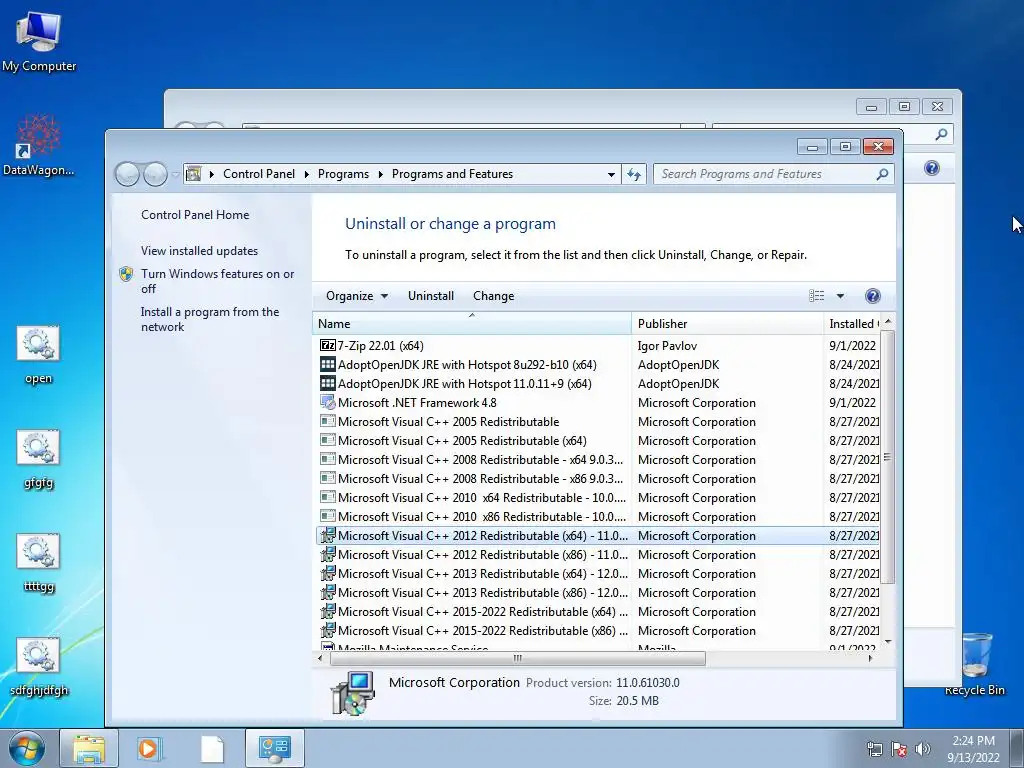1024x768 pixels.
Task: Click the Forward navigation arrow
Action: click(x=155, y=174)
